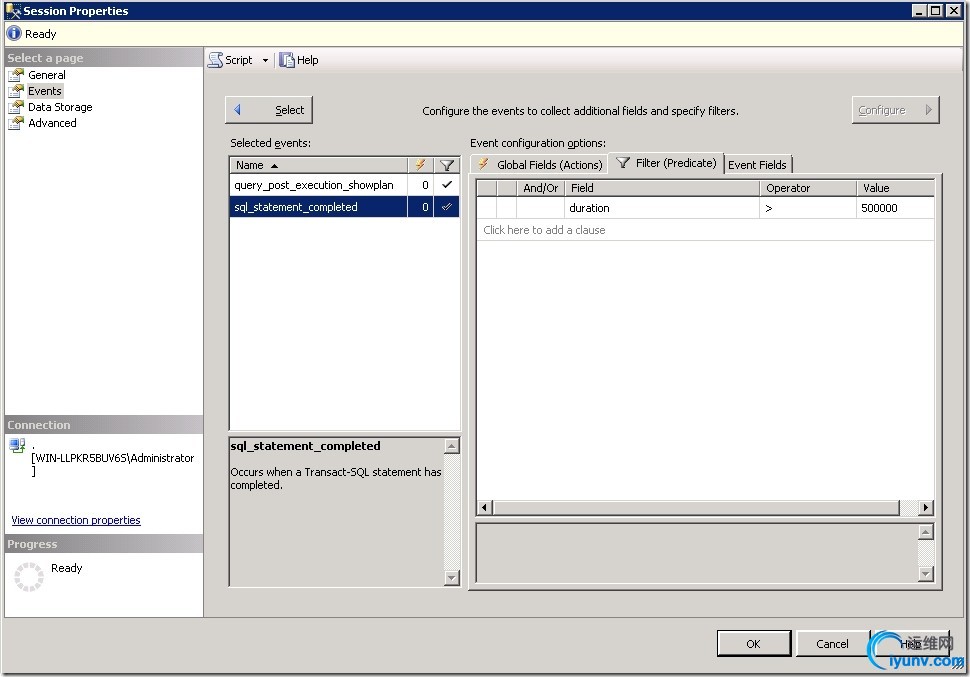Switch to Event Fields tab
The image size is (970, 677).
(757, 165)
